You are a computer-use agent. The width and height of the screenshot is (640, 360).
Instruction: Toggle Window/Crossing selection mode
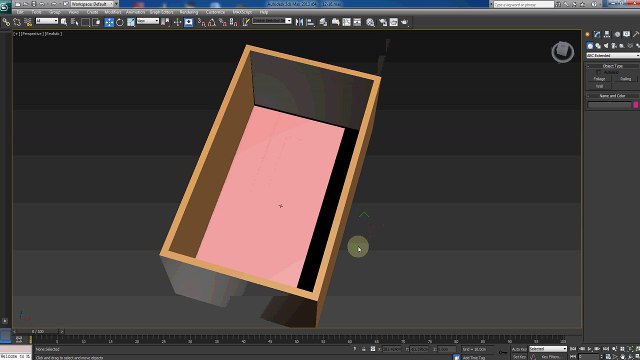96,22
